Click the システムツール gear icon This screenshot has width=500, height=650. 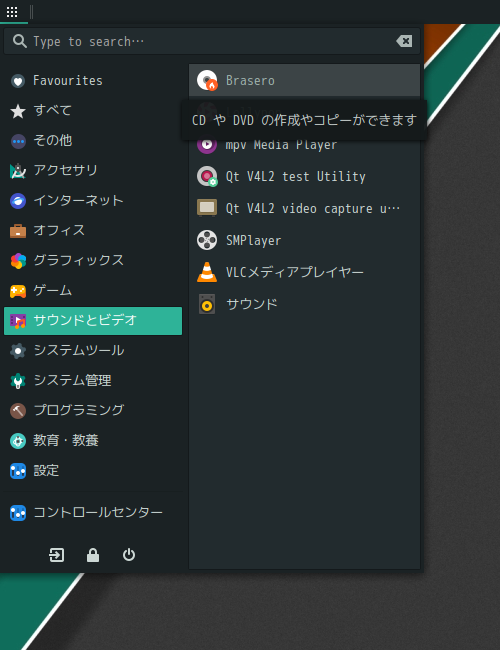coord(18,351)
